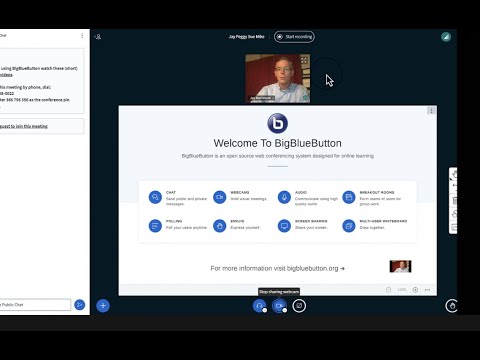Raise hand with the bottom-right hand icon
This screenshot has width=480, height=360.
(x=452, y=306)
